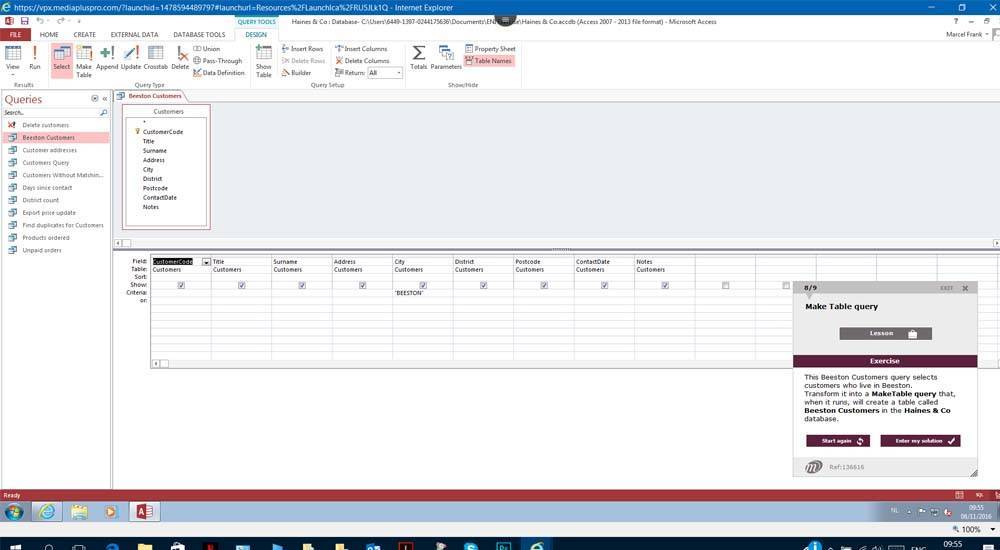Click the Enter my solution button
Screen dimensions: 1000x550
click(x=920, y=440)
